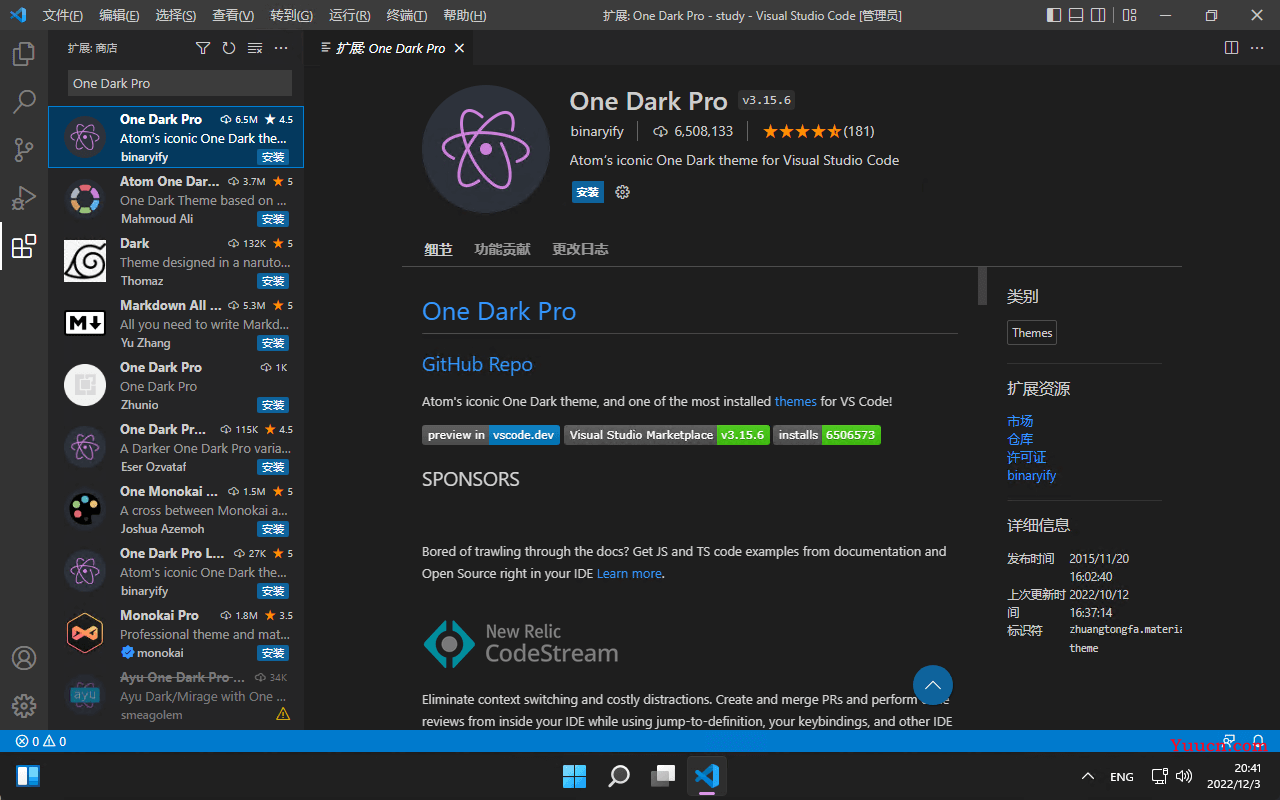The height and width of the screenshot is (800, 1280).
Task: Open the 编辑(E) menu
Action: coord(120,15)
